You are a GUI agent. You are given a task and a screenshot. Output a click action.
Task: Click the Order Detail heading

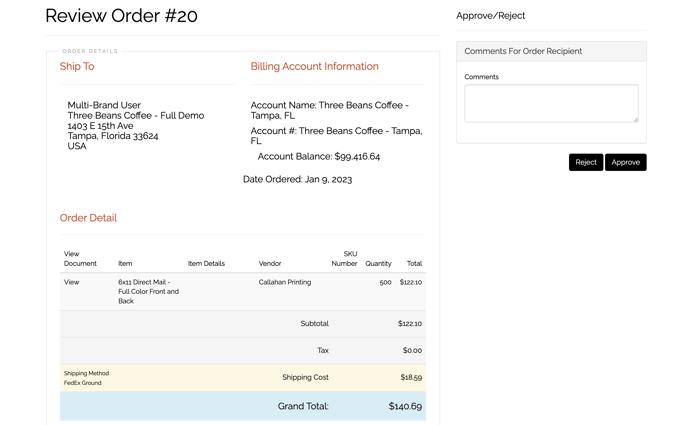(x=88, y=217)
